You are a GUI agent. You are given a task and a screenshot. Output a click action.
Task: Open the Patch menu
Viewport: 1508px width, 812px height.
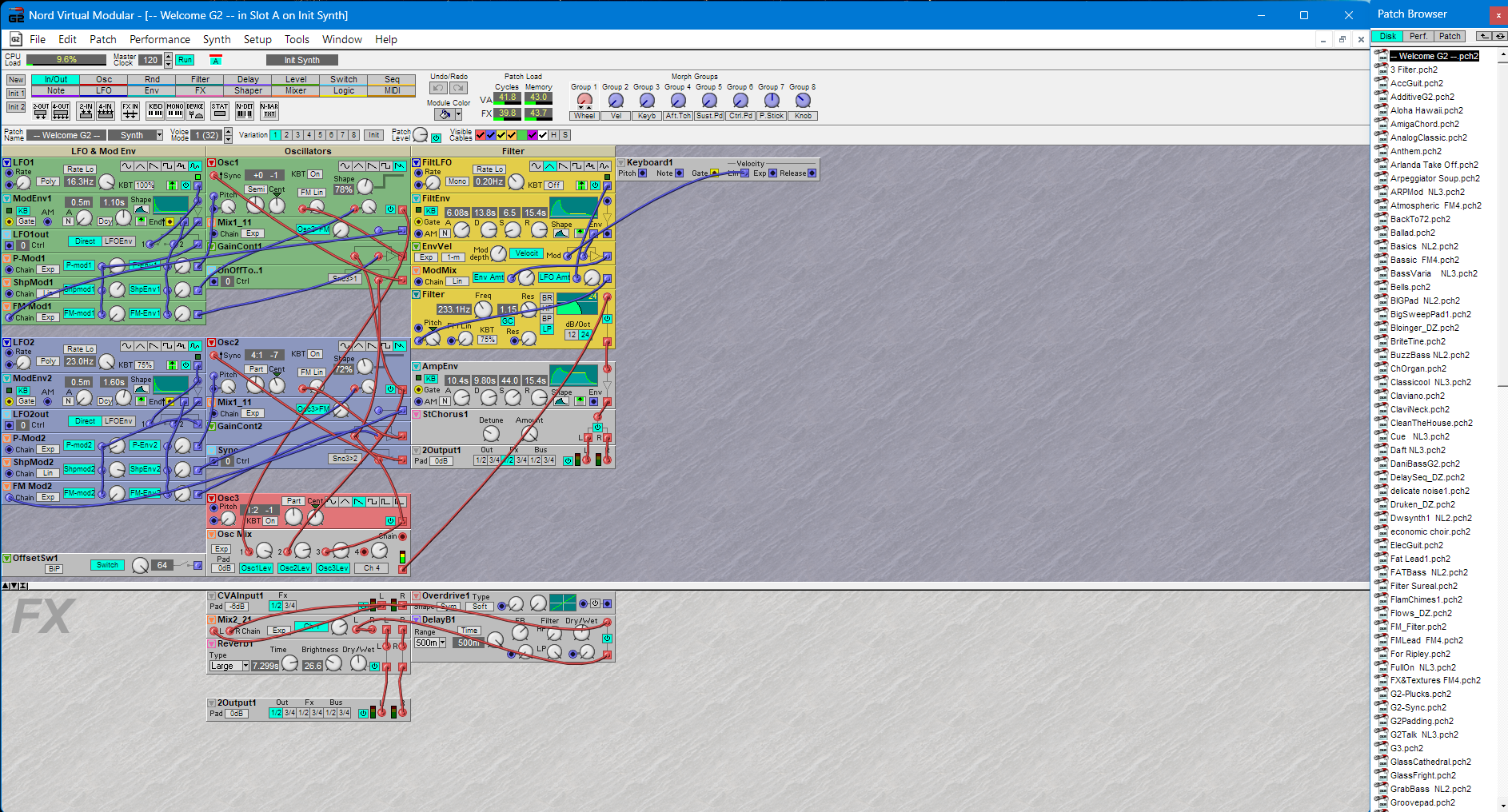[102, 39]
